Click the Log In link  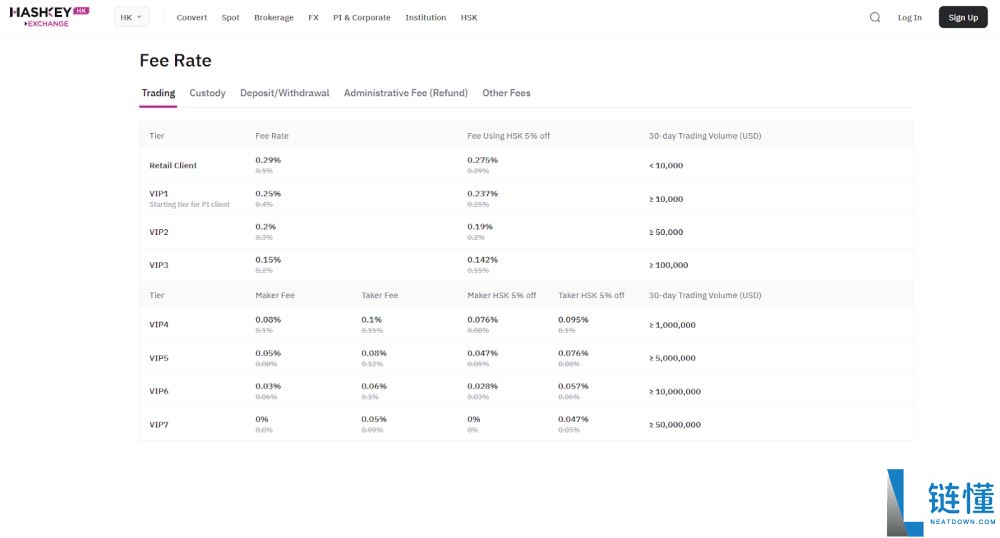909,17
